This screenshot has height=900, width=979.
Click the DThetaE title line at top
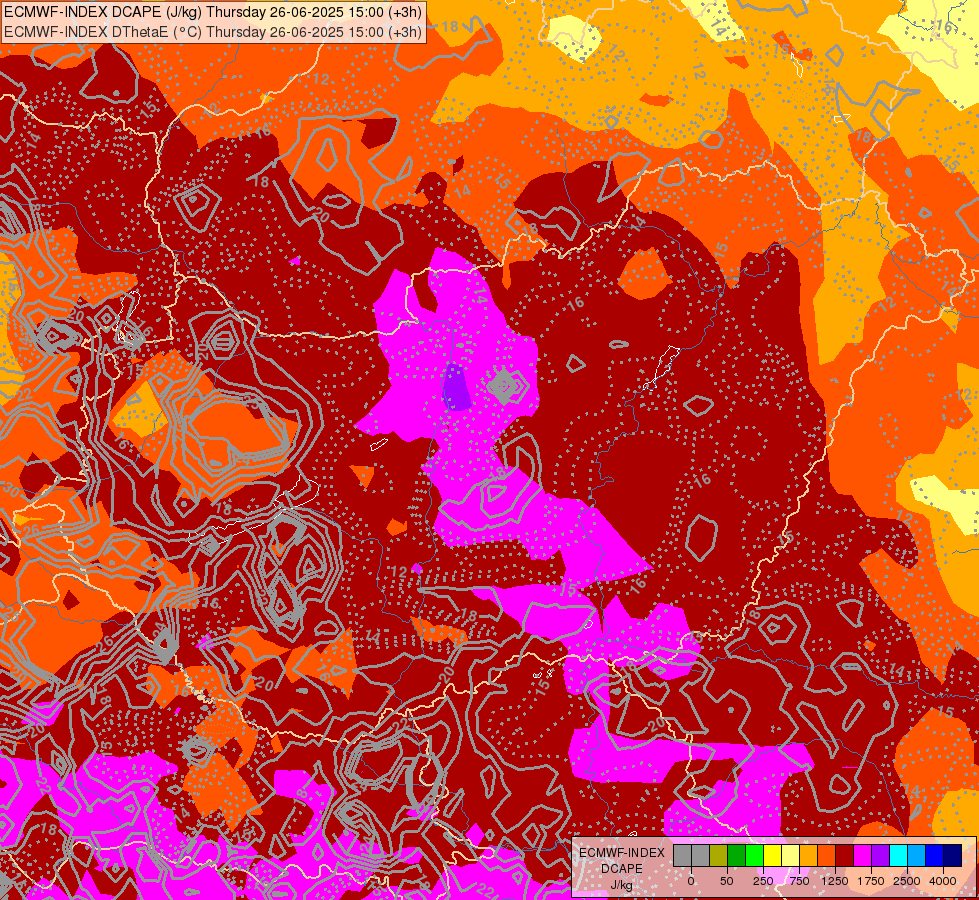[213, 31]
